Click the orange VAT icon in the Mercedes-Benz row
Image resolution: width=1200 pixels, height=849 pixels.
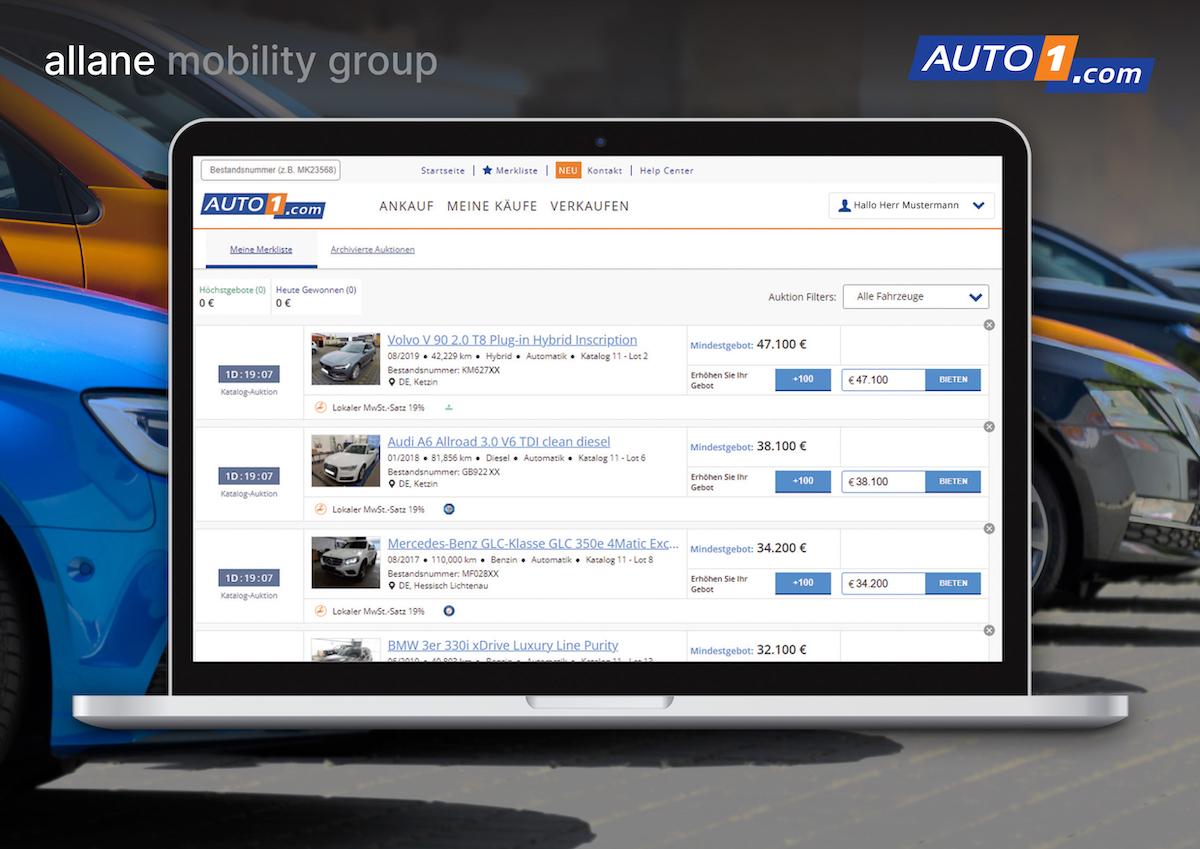pyautogui.click(x=320, y=611)
